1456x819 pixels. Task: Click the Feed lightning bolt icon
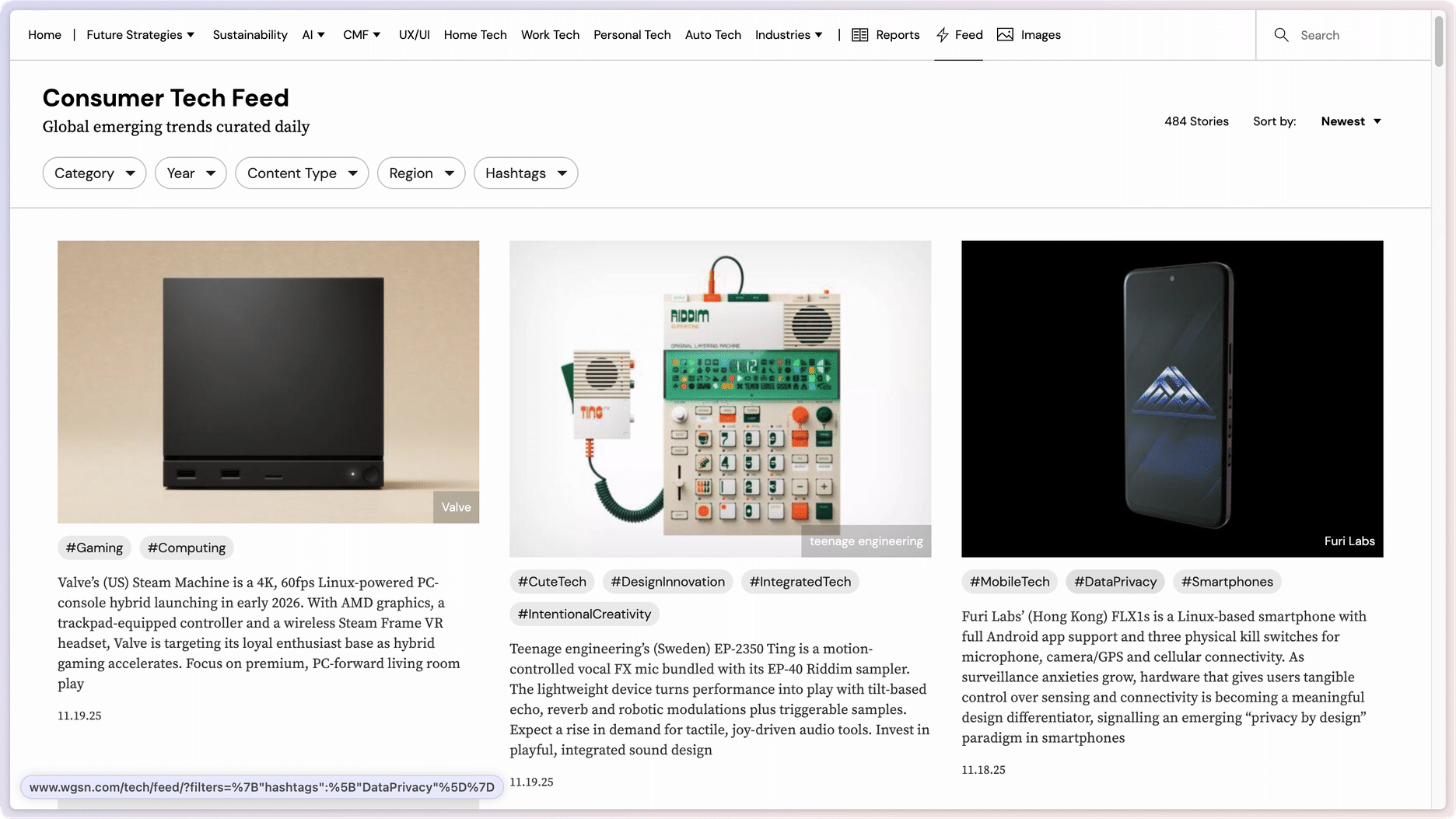click(942, 35)
